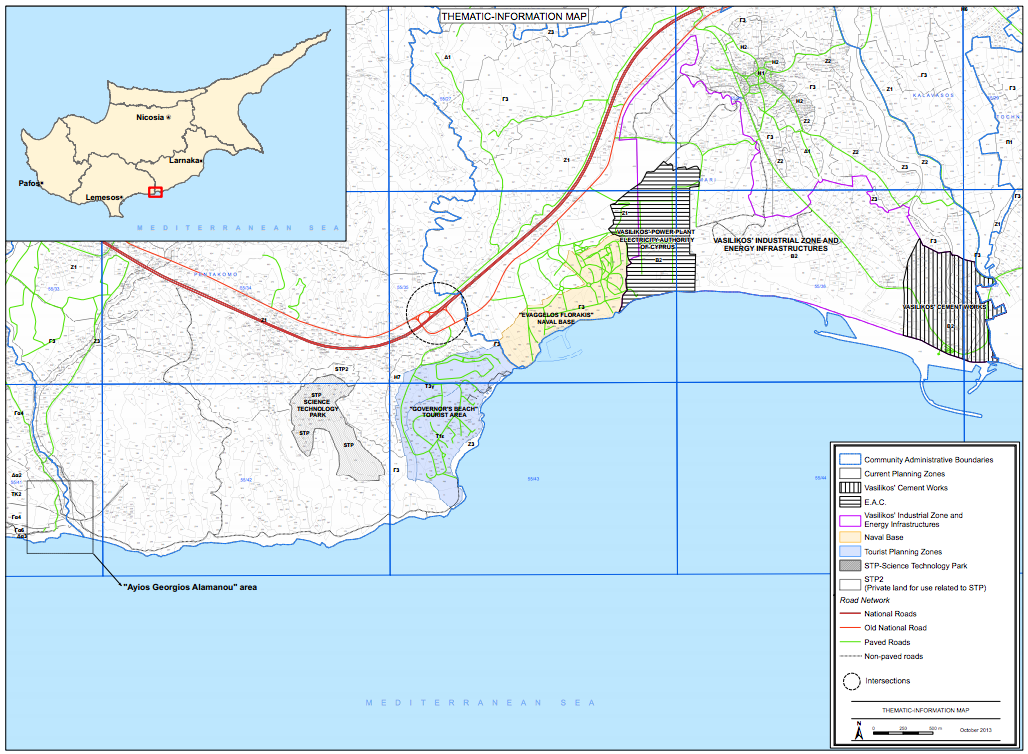Click the Pafos label on inset map

click(x=30, y=184)
